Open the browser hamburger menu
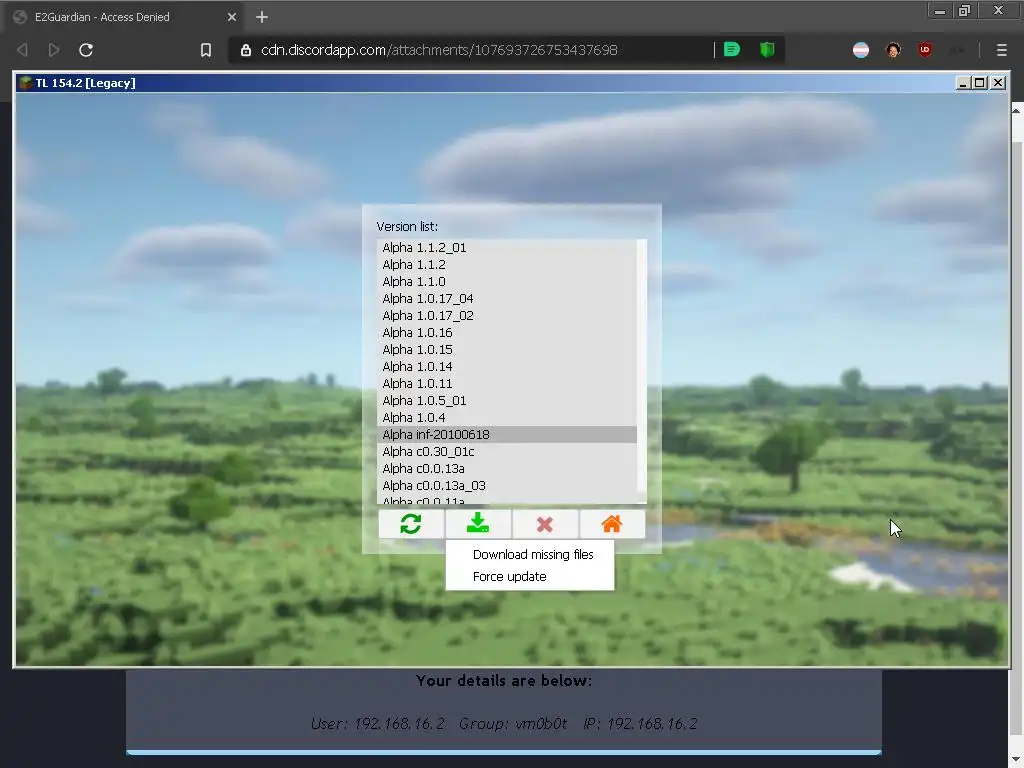 pos(1001,50)
